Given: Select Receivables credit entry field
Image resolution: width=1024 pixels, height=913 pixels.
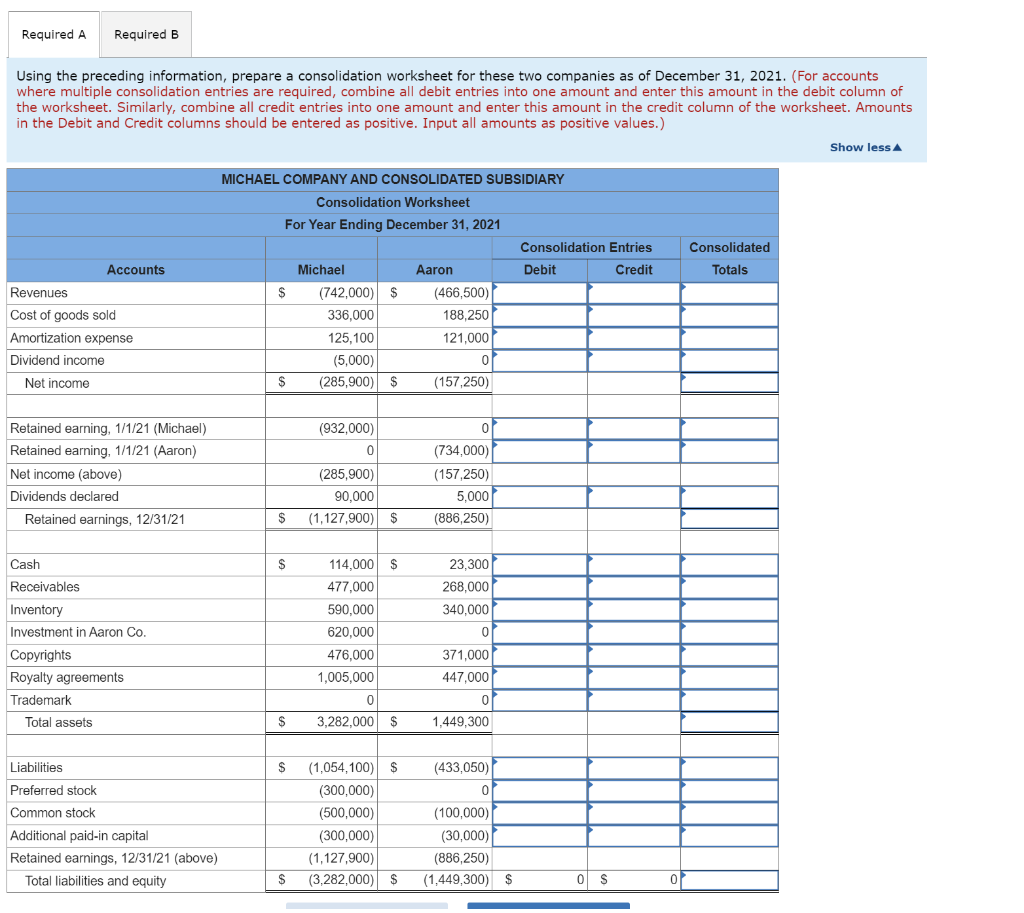Looking at the screenshot, I should coord(633,588).
